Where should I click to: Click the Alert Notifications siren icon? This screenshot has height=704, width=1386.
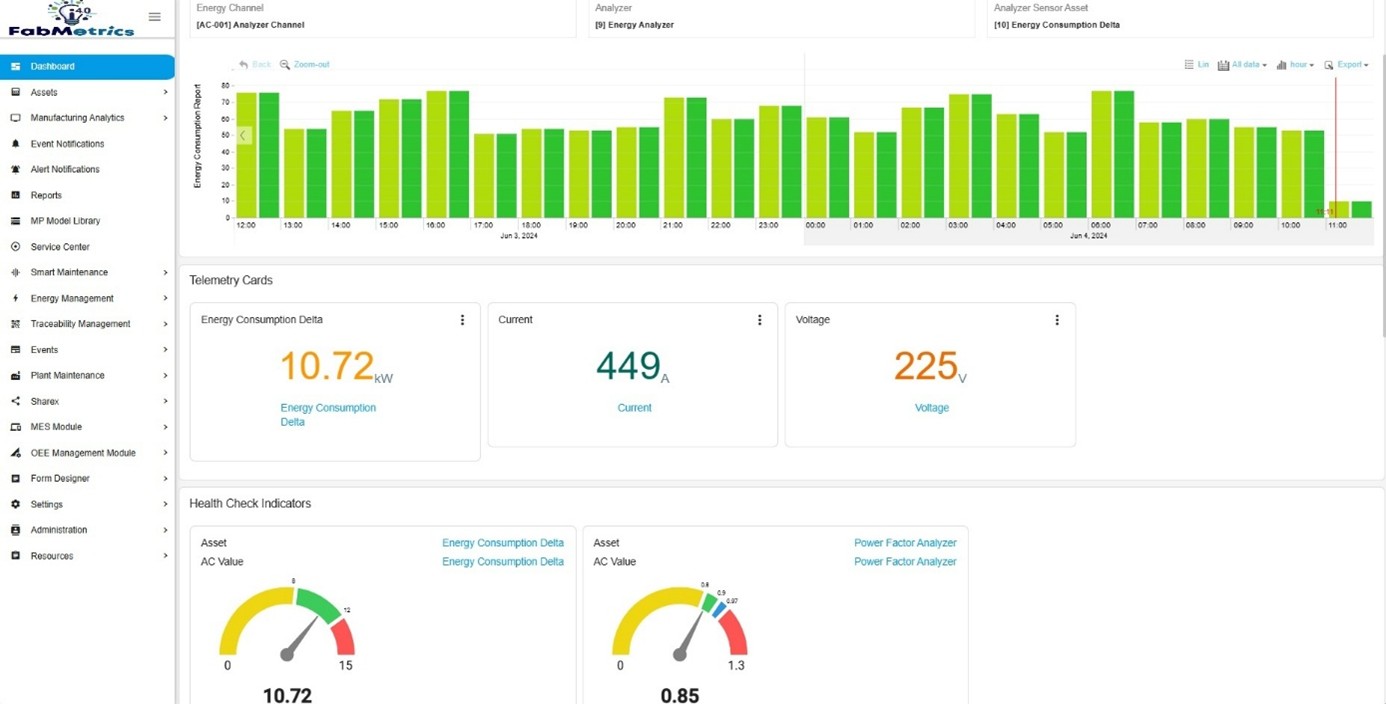(15, 169)
